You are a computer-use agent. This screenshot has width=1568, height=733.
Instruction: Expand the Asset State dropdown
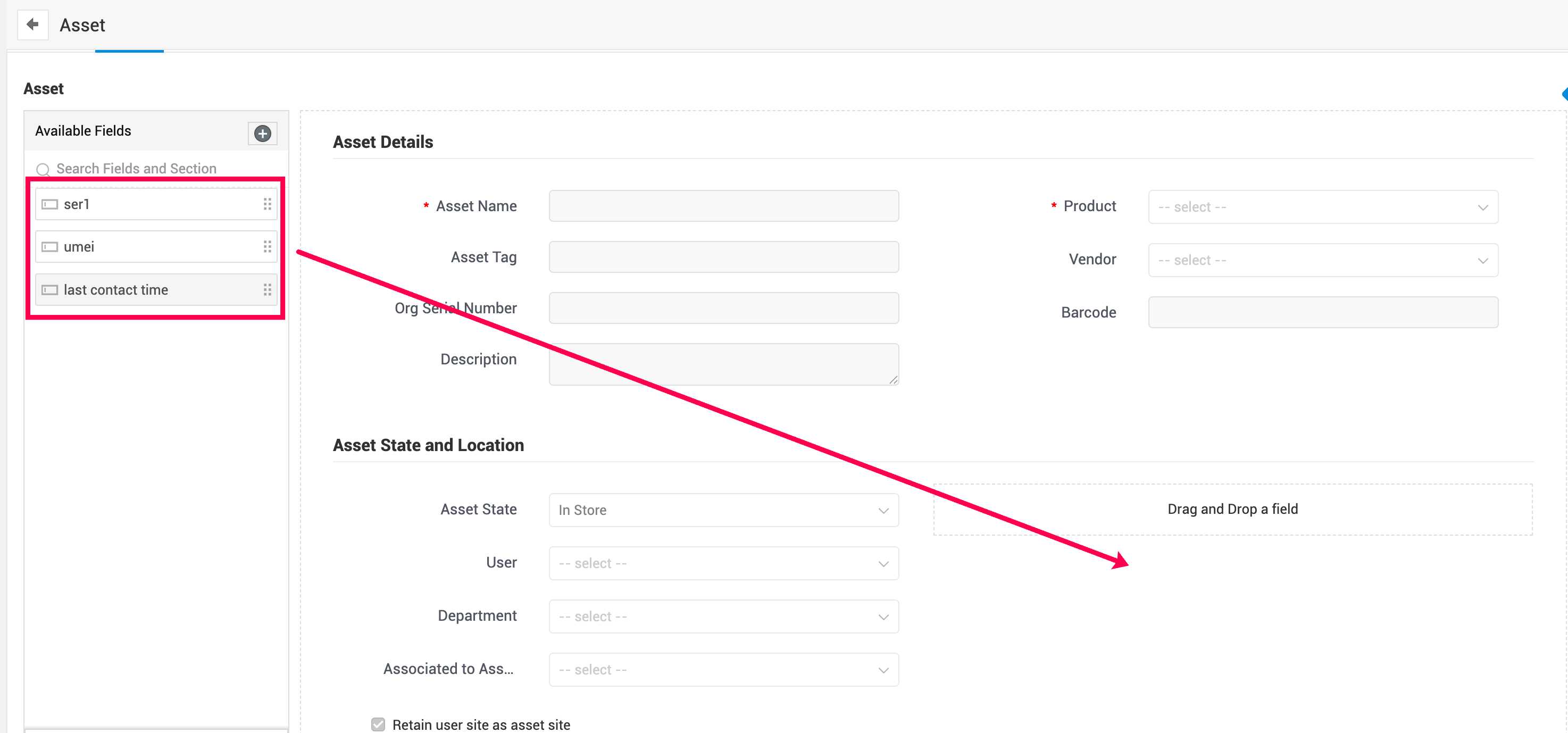[x=723, y=510]
